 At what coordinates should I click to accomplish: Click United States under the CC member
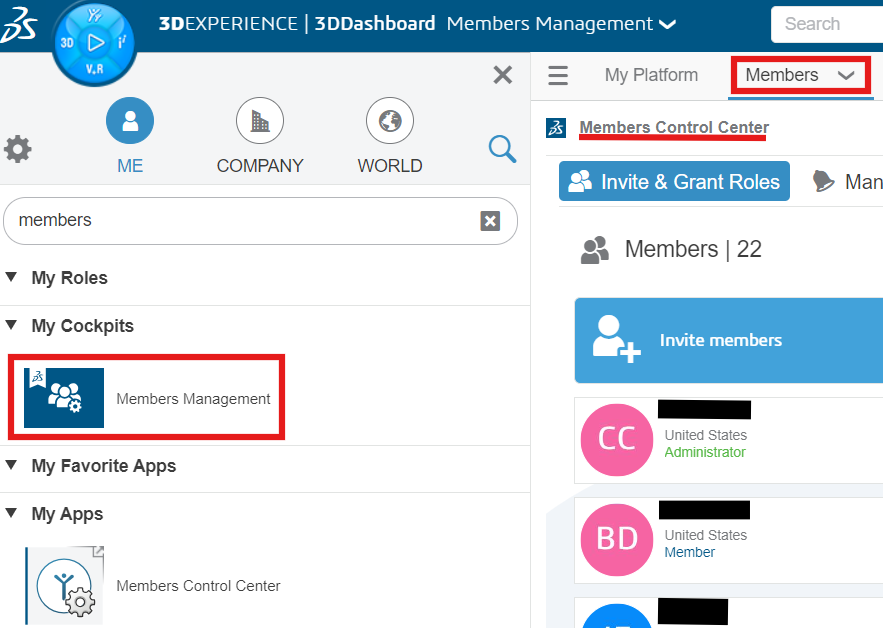706,435
